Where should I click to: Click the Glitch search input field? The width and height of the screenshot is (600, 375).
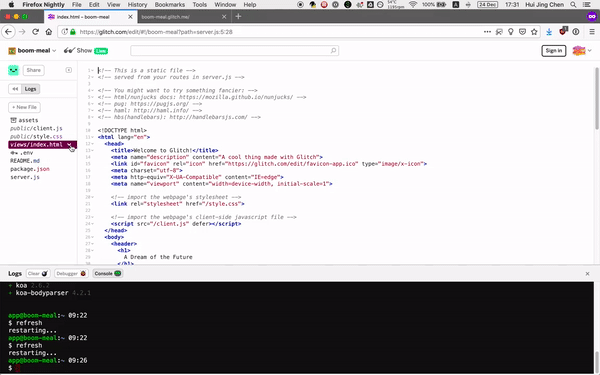pos(235,51)
